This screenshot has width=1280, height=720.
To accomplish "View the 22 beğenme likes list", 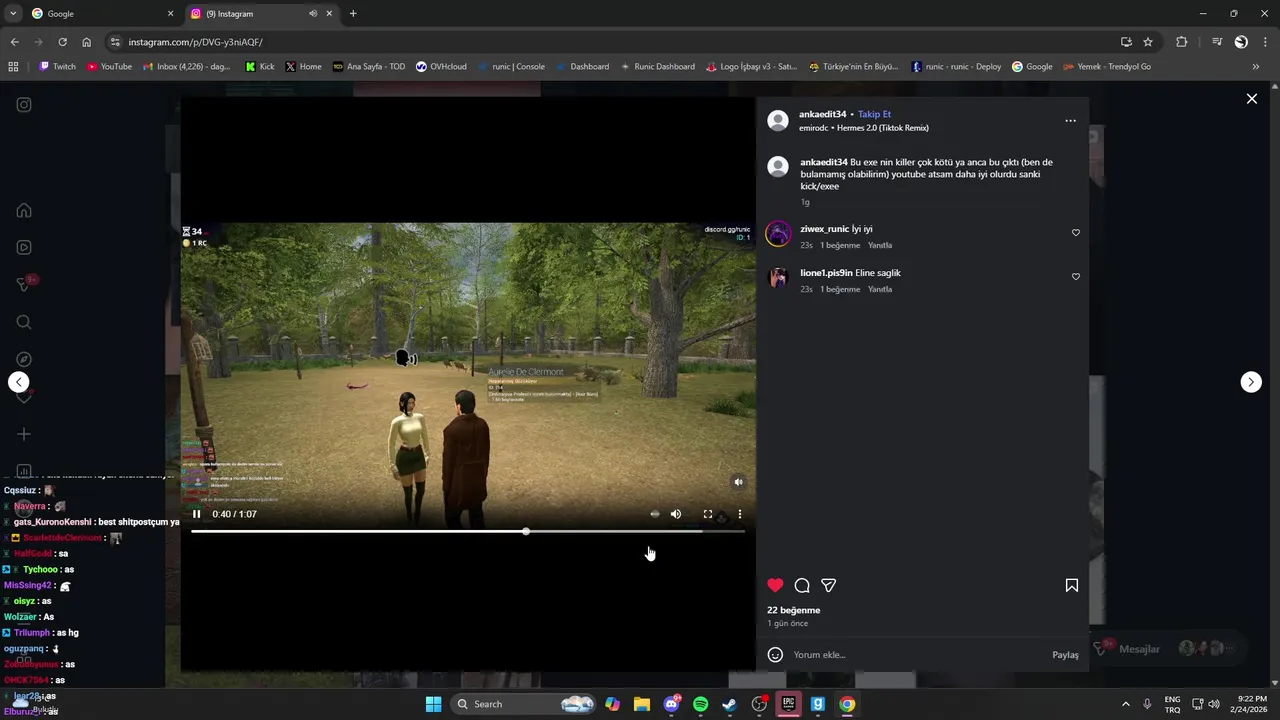I will 793,610.
